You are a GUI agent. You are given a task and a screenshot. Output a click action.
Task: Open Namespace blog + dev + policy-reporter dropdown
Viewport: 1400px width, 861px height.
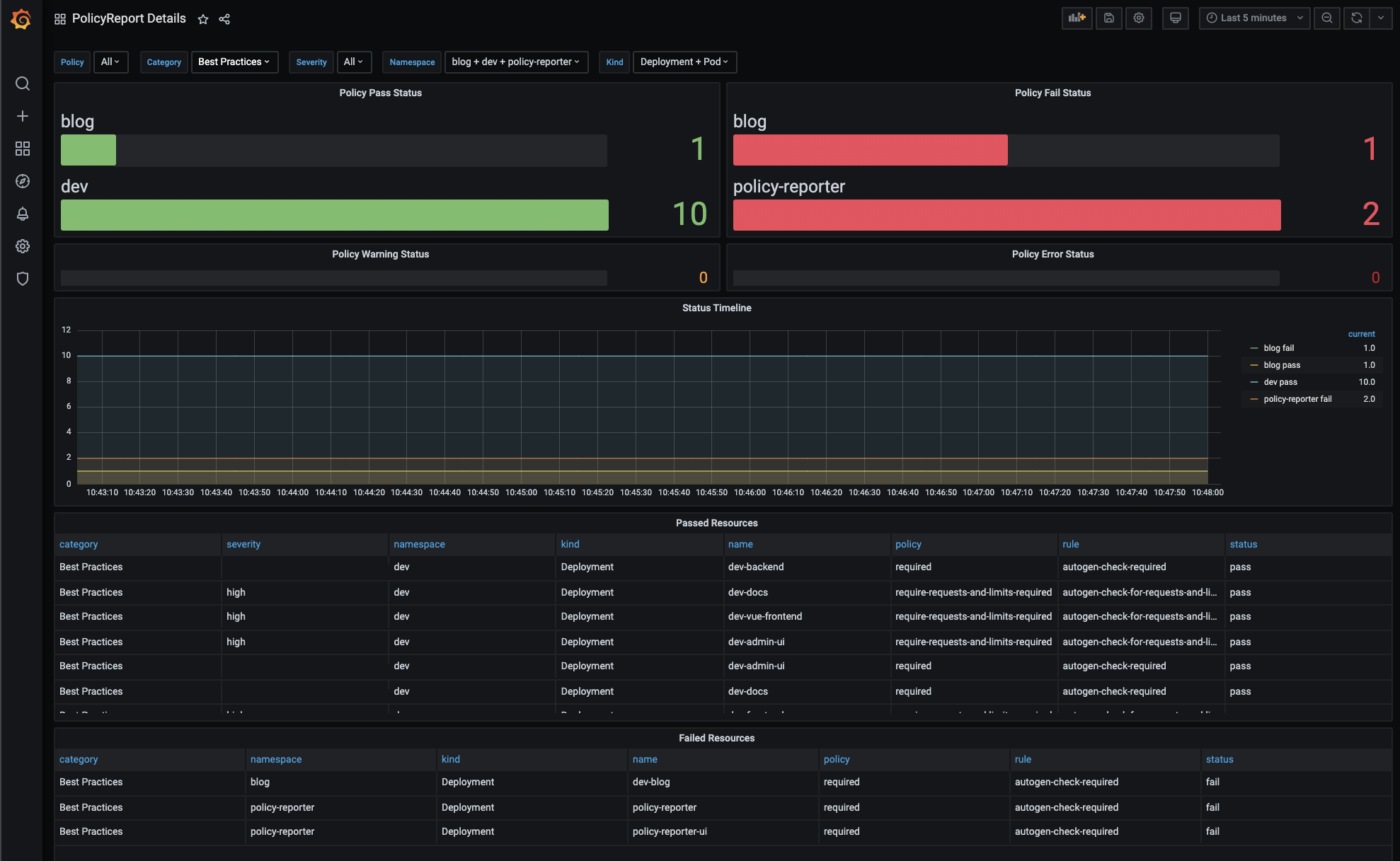tap(516, 62)
